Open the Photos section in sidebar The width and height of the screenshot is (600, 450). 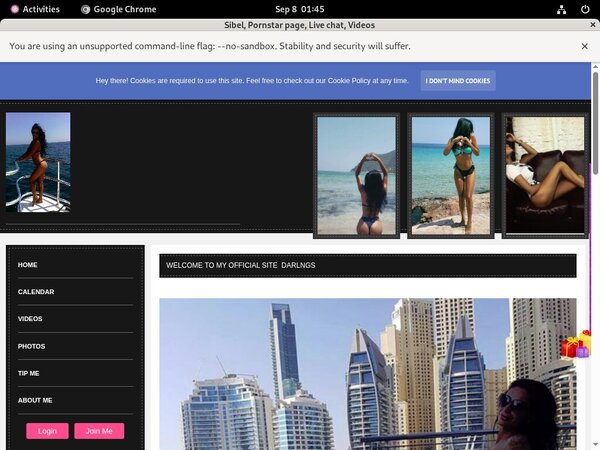[x=31, y=346]
